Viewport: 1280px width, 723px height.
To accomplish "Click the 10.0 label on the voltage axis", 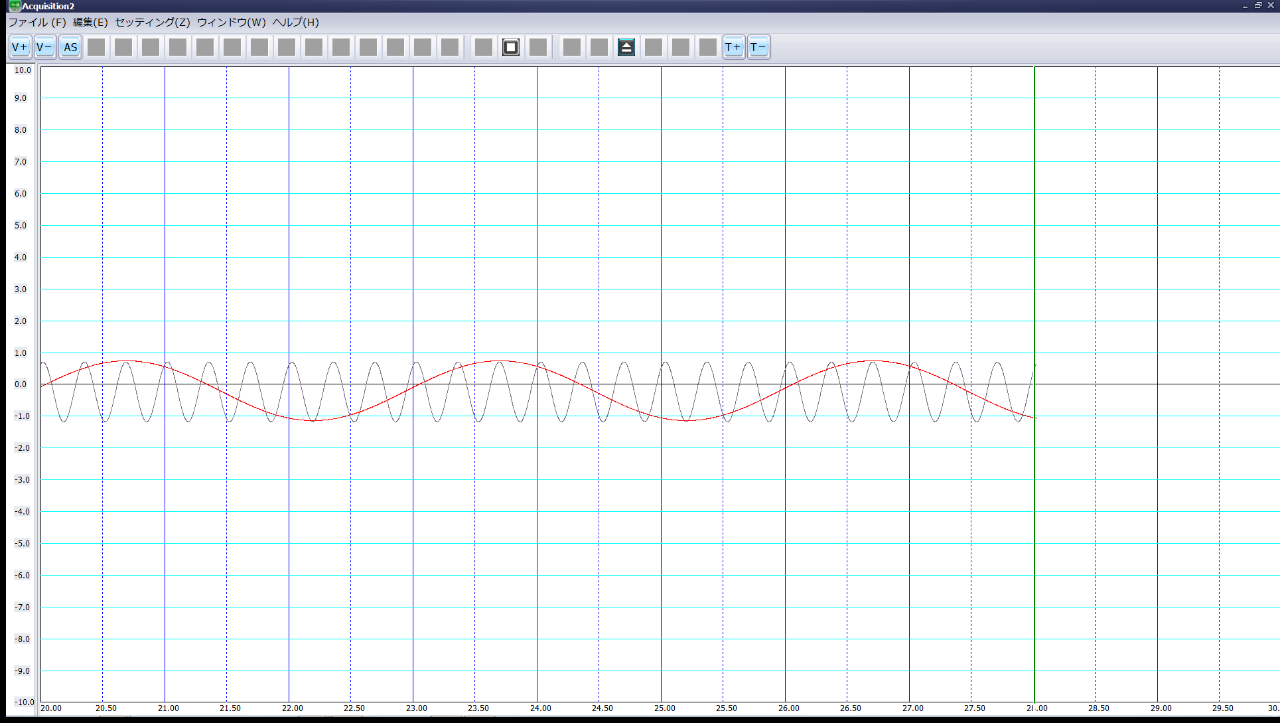I will [x=21, y=70].
